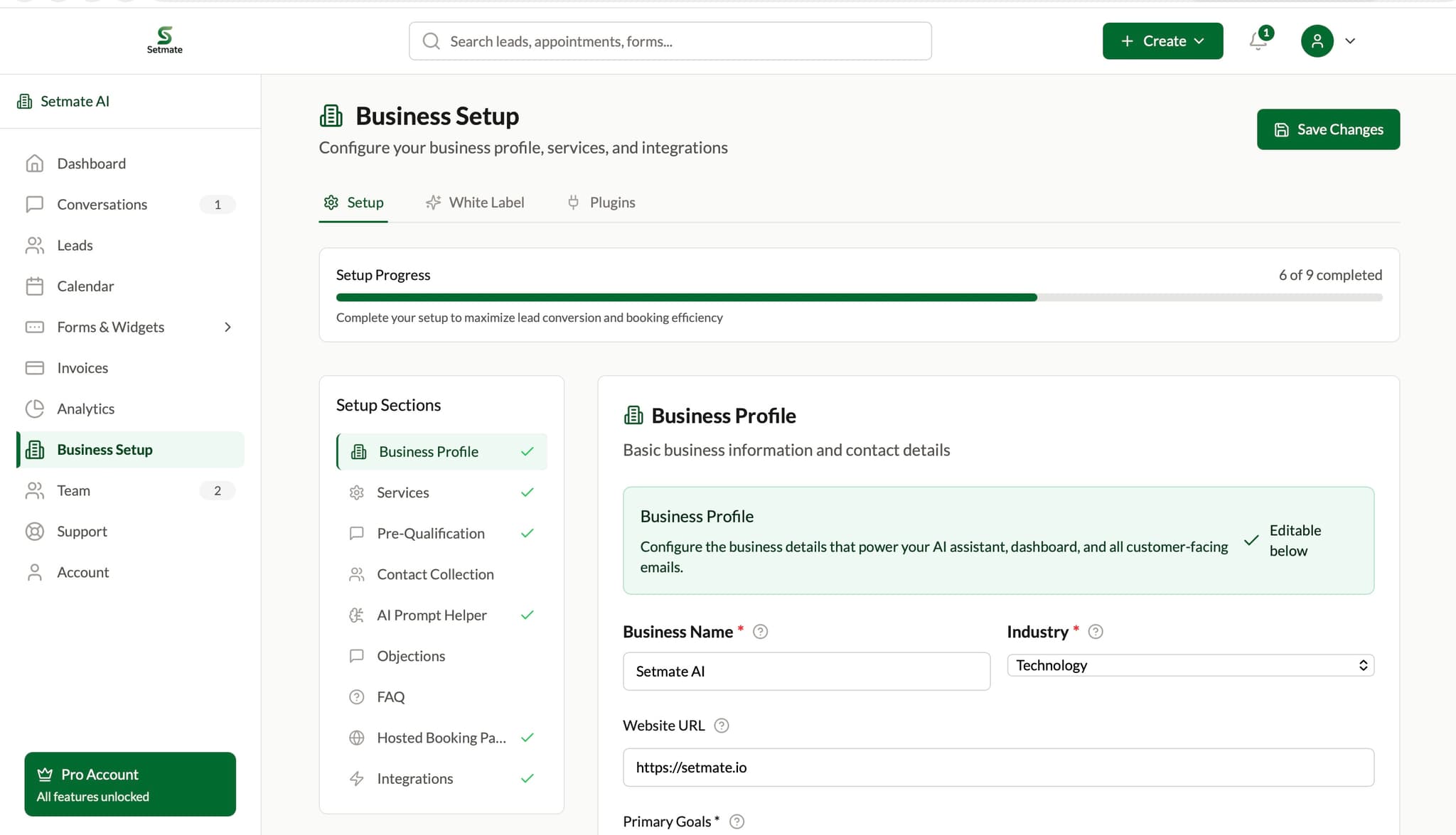
Task: Click the Business Profile completion checkmark
Action: coord(527,451)
